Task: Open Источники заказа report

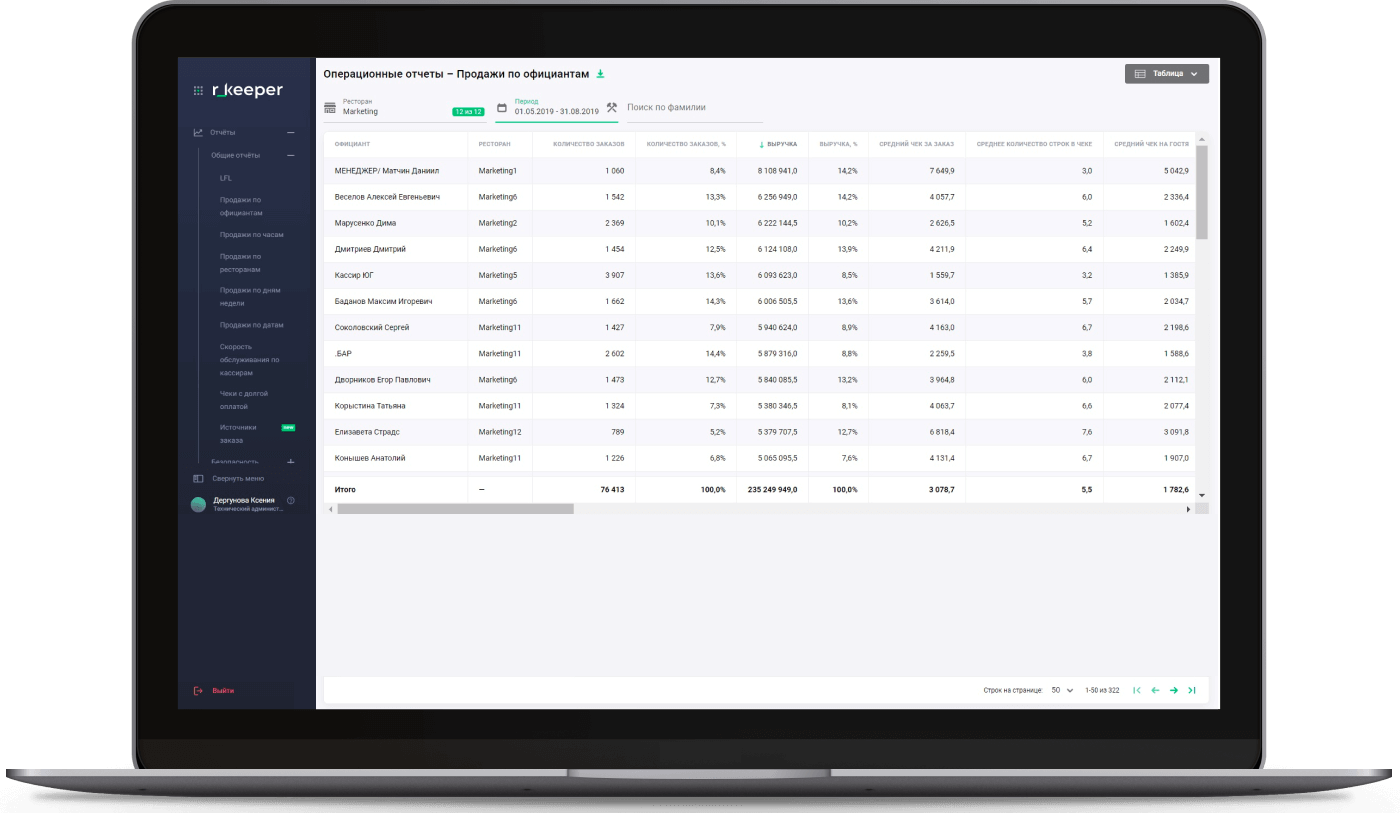Action: point(239,434)
